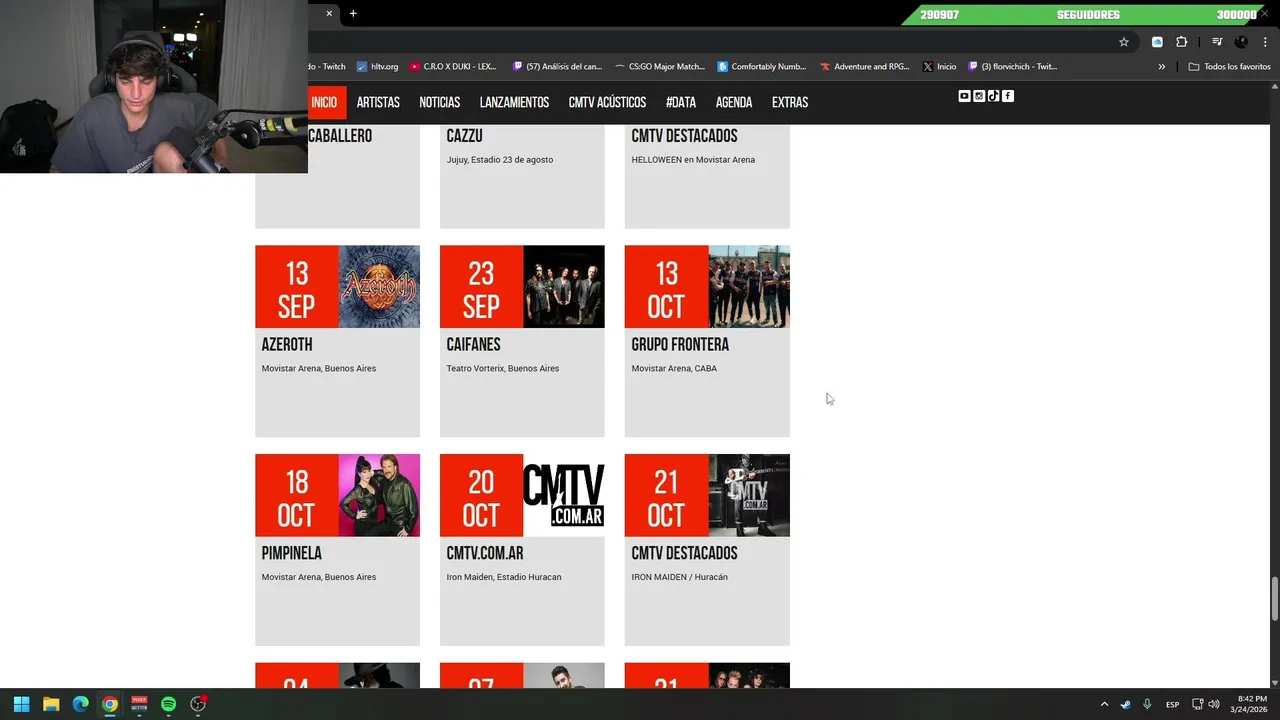
Task: Open the X Inicio bookmark
Action: (939, 67)
